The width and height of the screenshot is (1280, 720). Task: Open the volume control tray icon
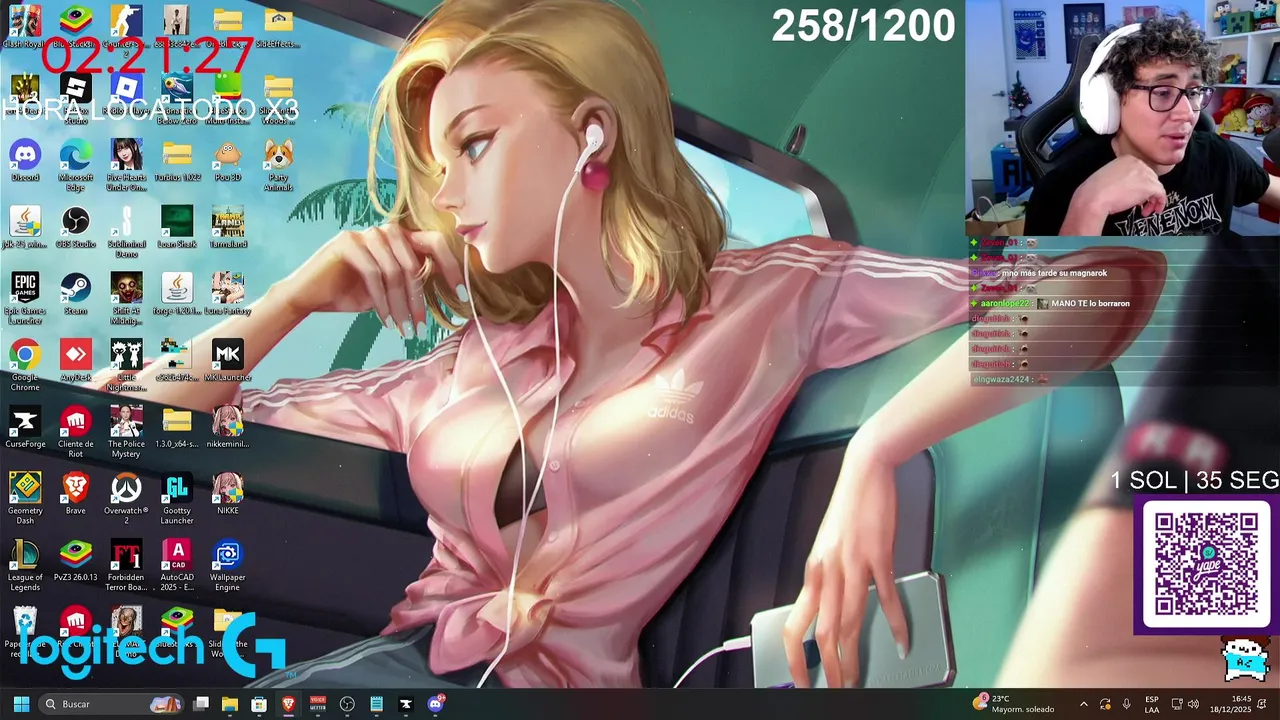coord(1193,704)
